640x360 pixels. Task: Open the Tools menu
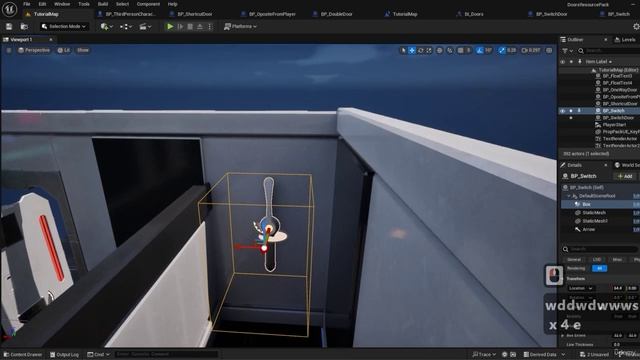coord(84,4)
